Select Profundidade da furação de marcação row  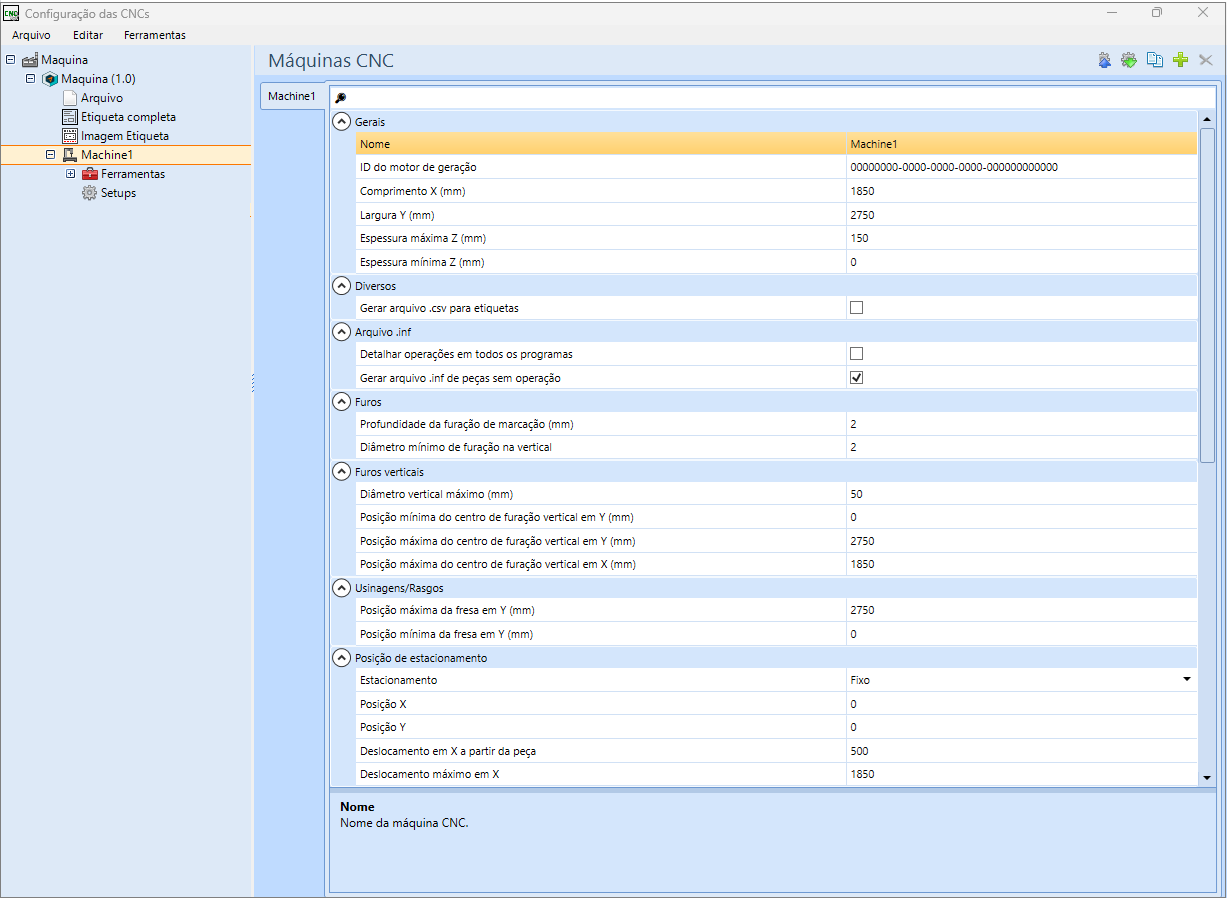776,425
